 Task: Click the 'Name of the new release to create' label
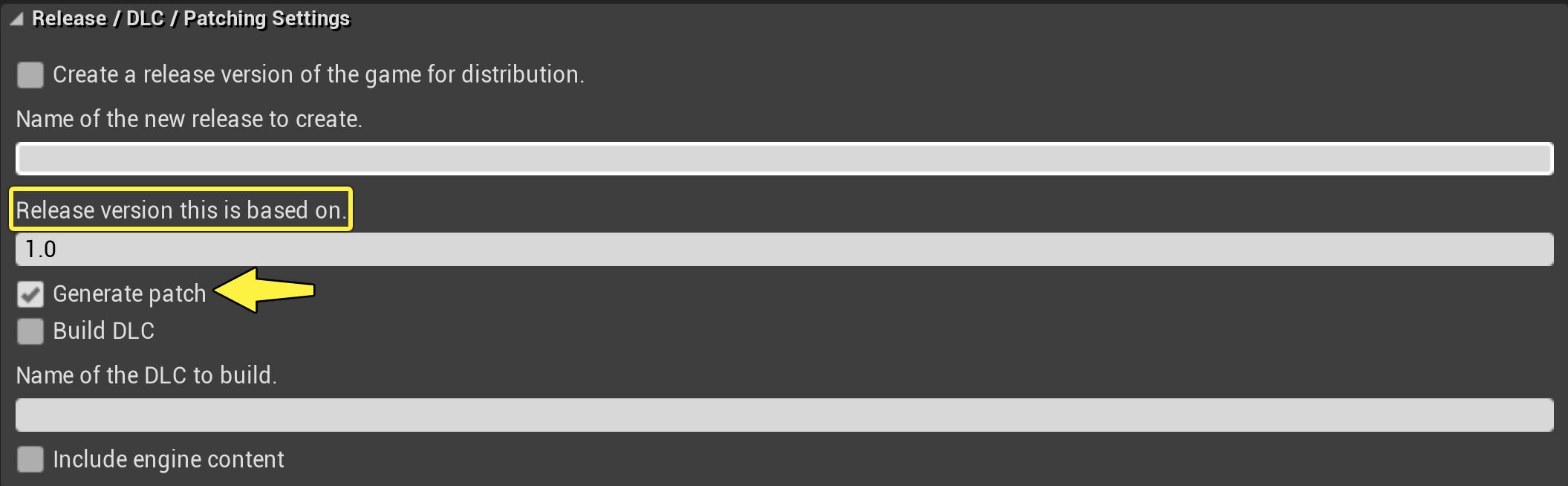(190, 118)
